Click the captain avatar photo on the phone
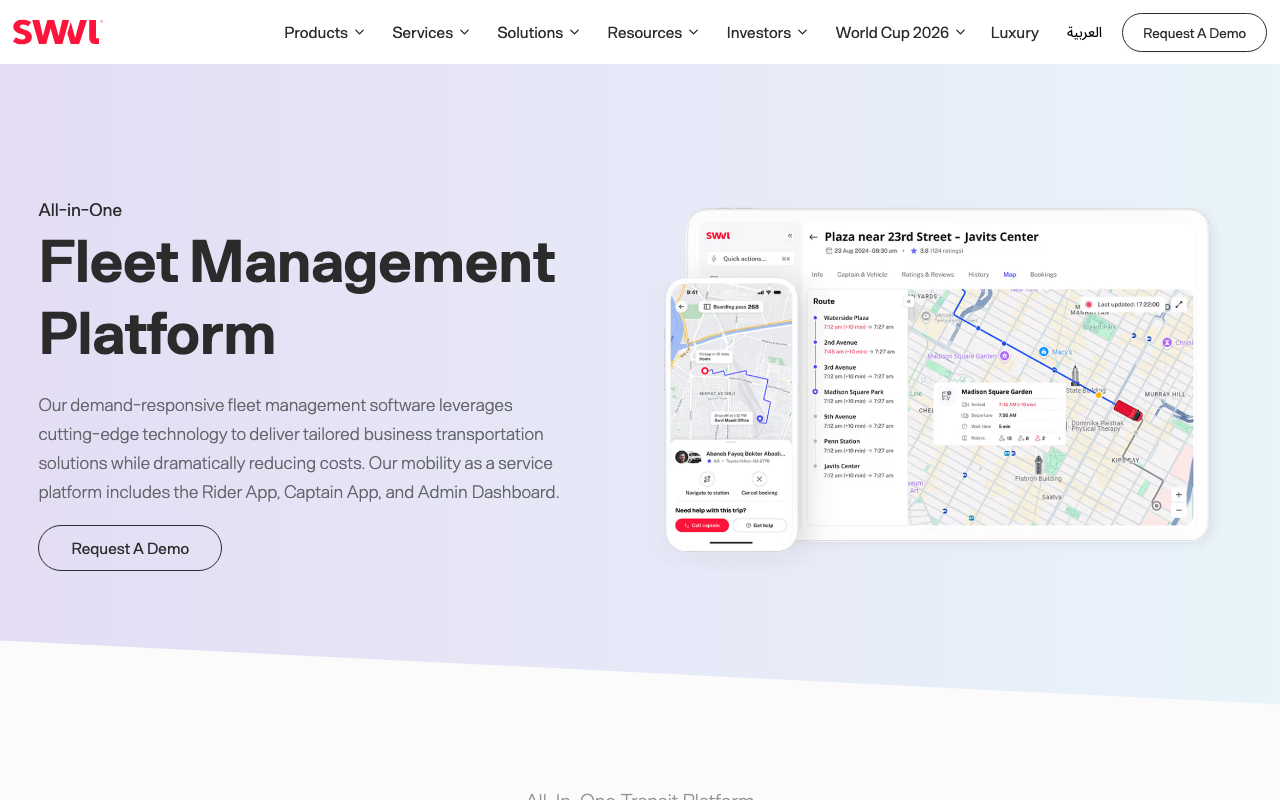Viewport: 1280px width, 800px height. 682,457
